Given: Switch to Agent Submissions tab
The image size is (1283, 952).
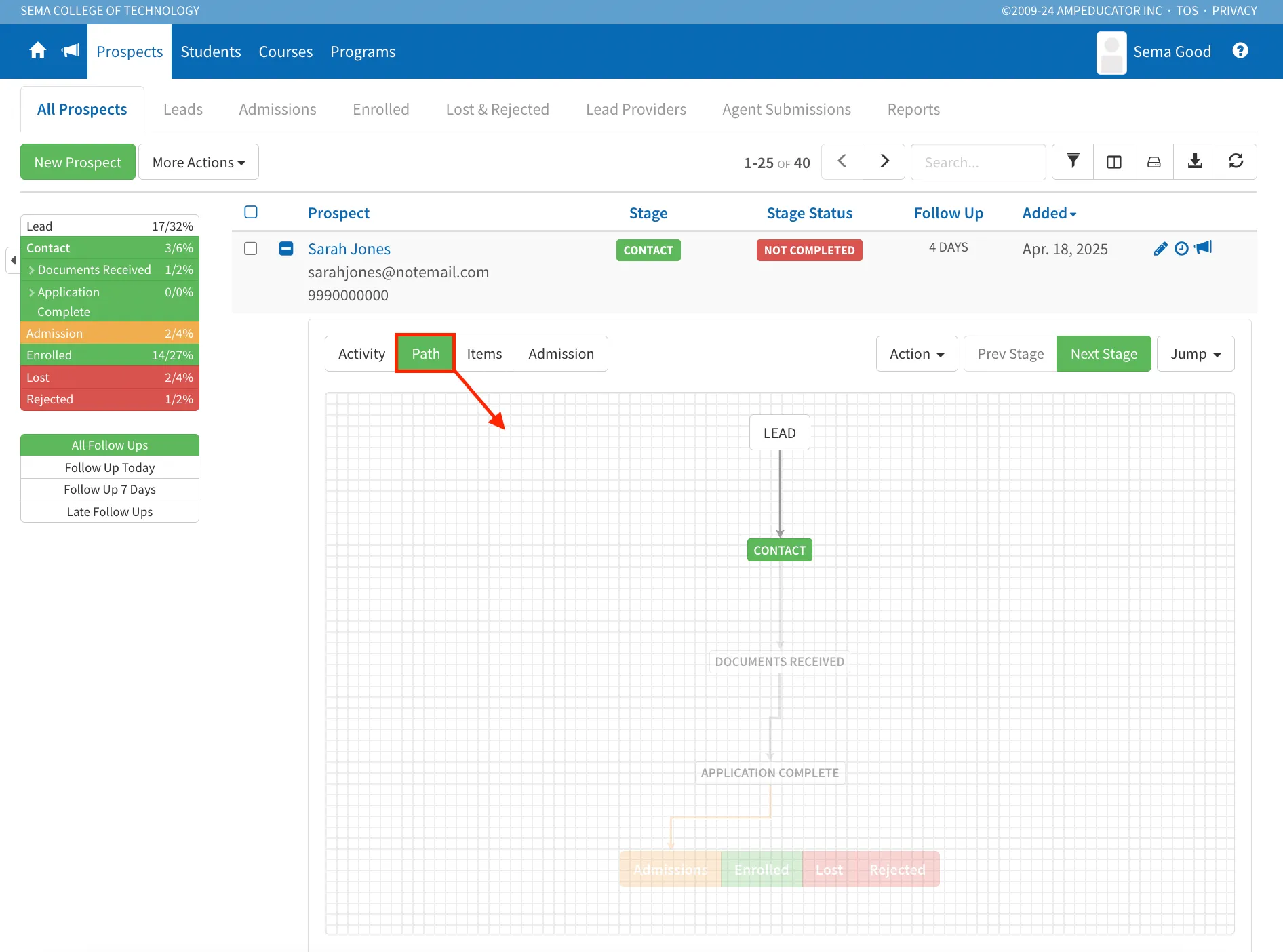Looking at the screenshot, I should tap(787, 109).
